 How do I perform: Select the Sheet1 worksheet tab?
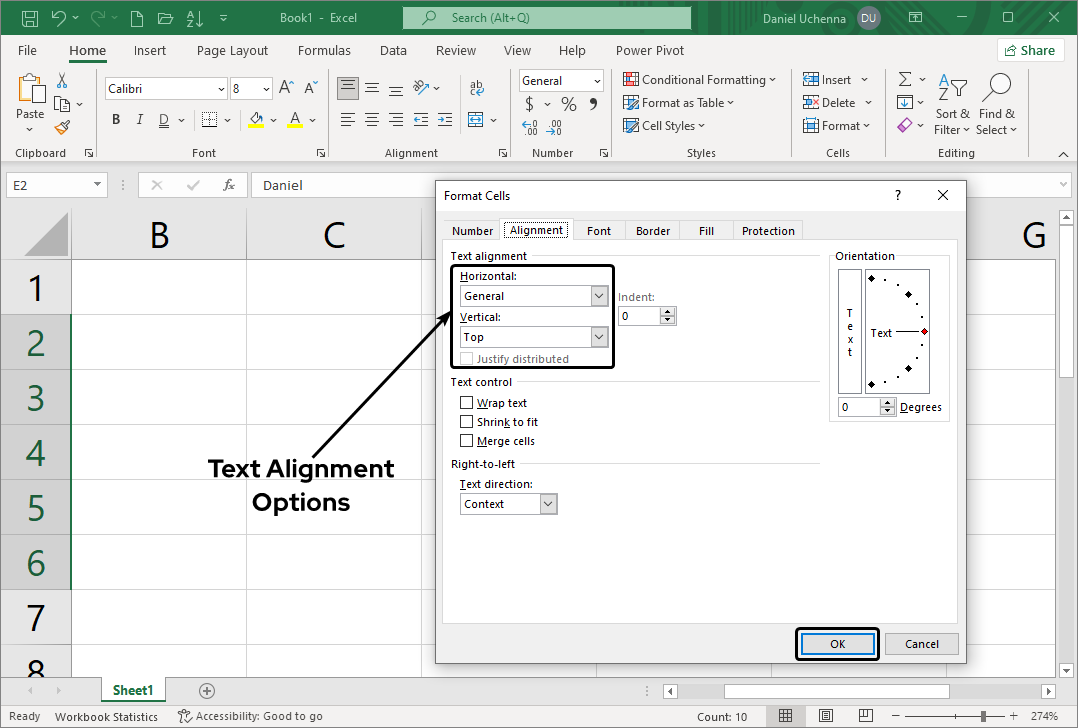click(x=133, y=690)
